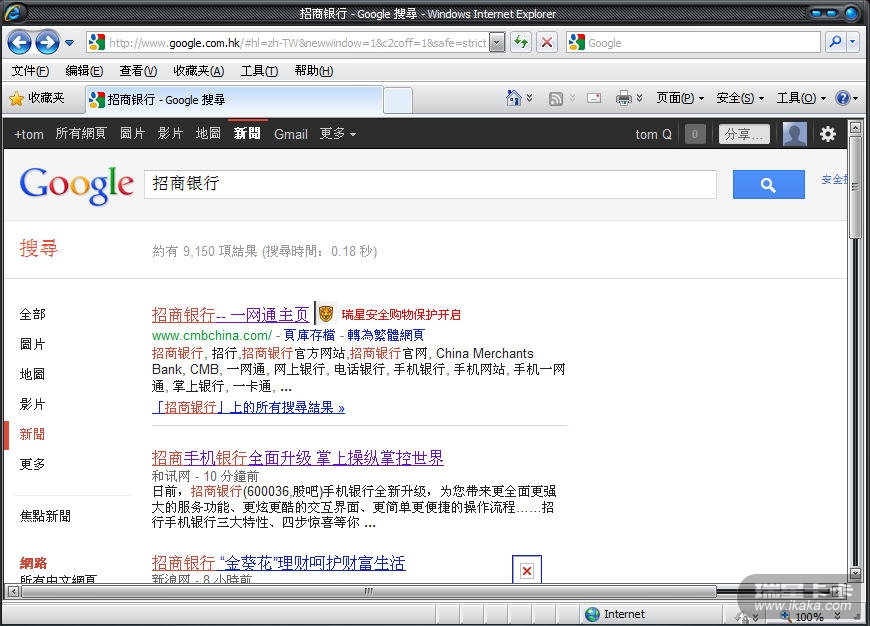870x626 pixels.
Task: Click the browser Back arrow button
Action: (19, 42)
